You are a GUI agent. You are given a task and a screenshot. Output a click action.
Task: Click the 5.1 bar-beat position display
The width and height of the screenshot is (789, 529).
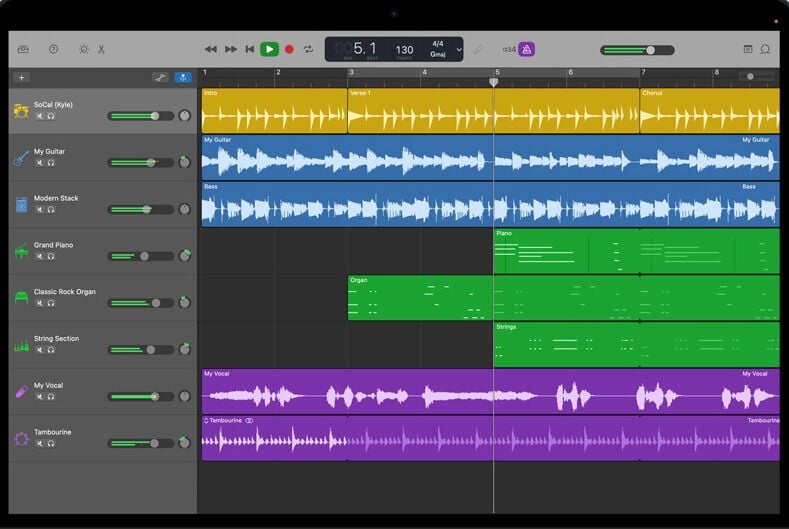click(x=364, y=48)
